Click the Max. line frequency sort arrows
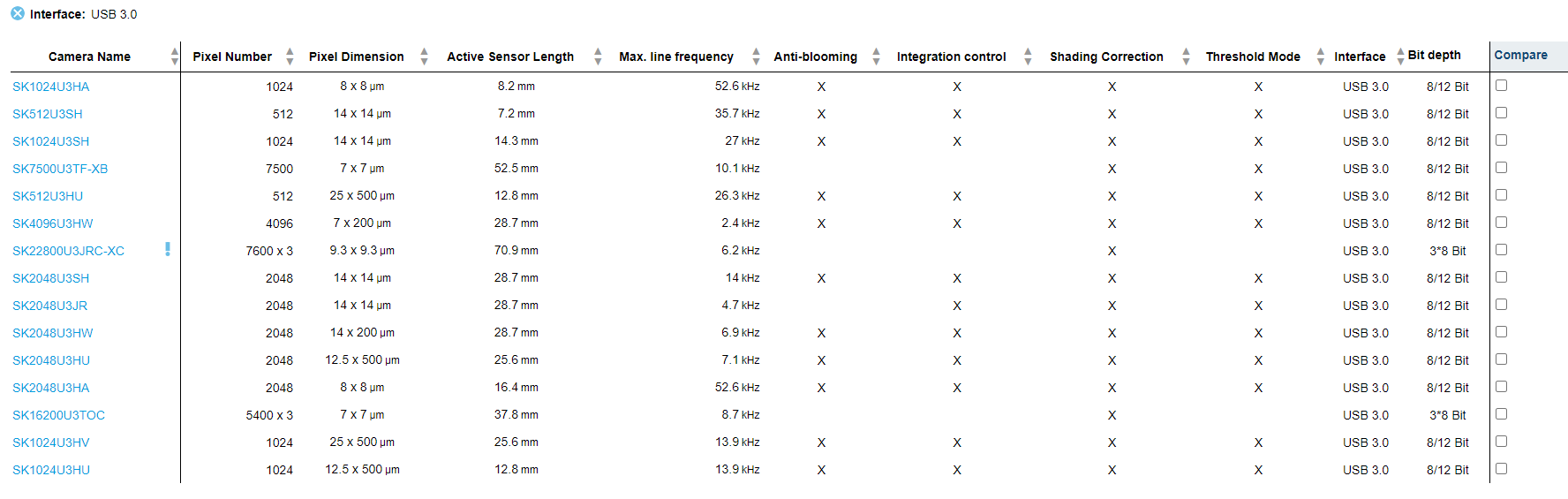Image resolution: width=1568 pixels, height=499 pixels. click(x=756, y=57)
